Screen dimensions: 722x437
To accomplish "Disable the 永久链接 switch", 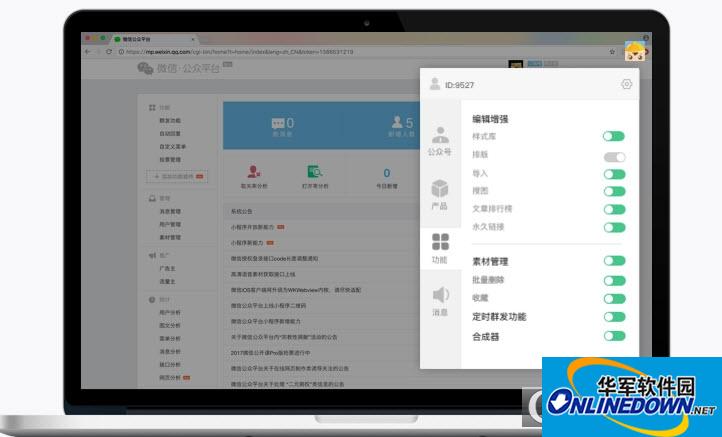I will point(614,226).
